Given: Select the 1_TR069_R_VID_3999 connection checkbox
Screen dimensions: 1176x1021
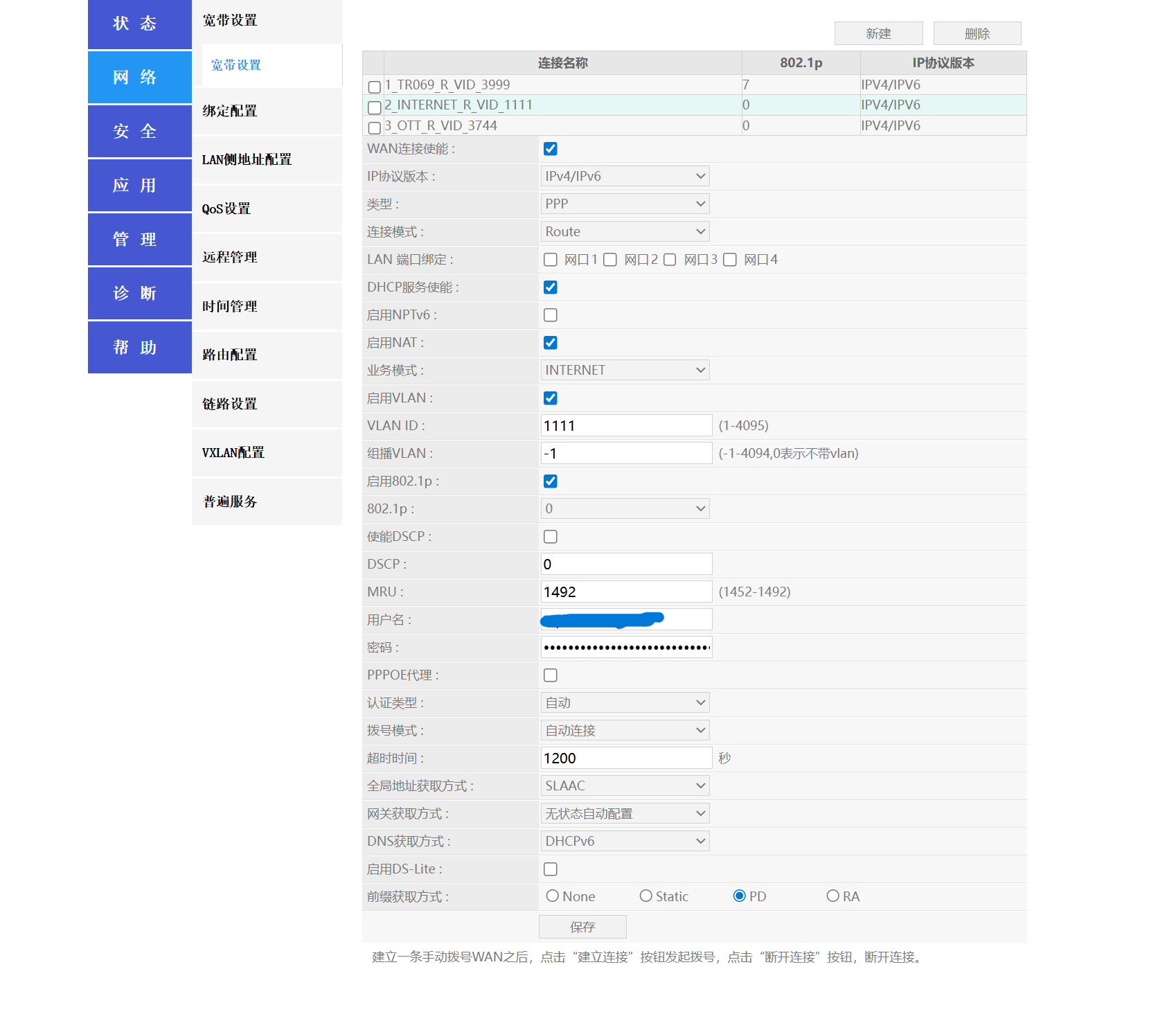Looking at the screenshot, I should 375,87.
